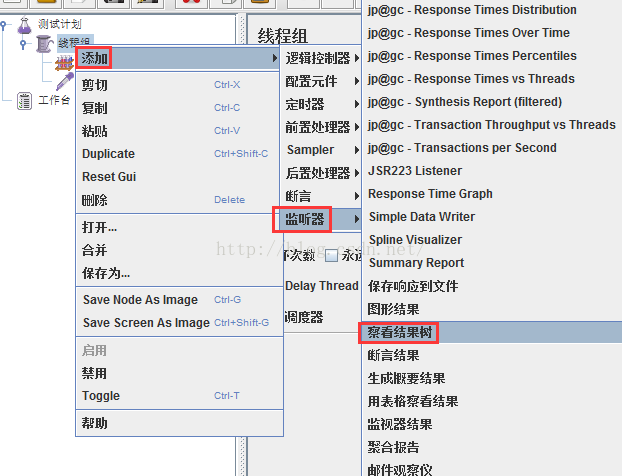Select Save Screen As Image
The width and height of the screenshot is (622, 476).
click(178, 323)
